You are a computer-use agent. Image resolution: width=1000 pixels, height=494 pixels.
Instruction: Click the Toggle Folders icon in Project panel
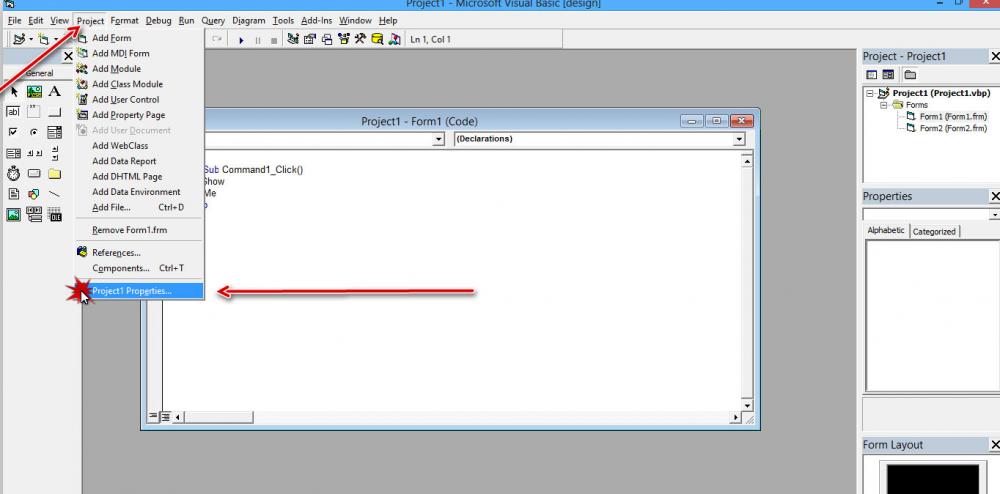click(x=910, y=74)
